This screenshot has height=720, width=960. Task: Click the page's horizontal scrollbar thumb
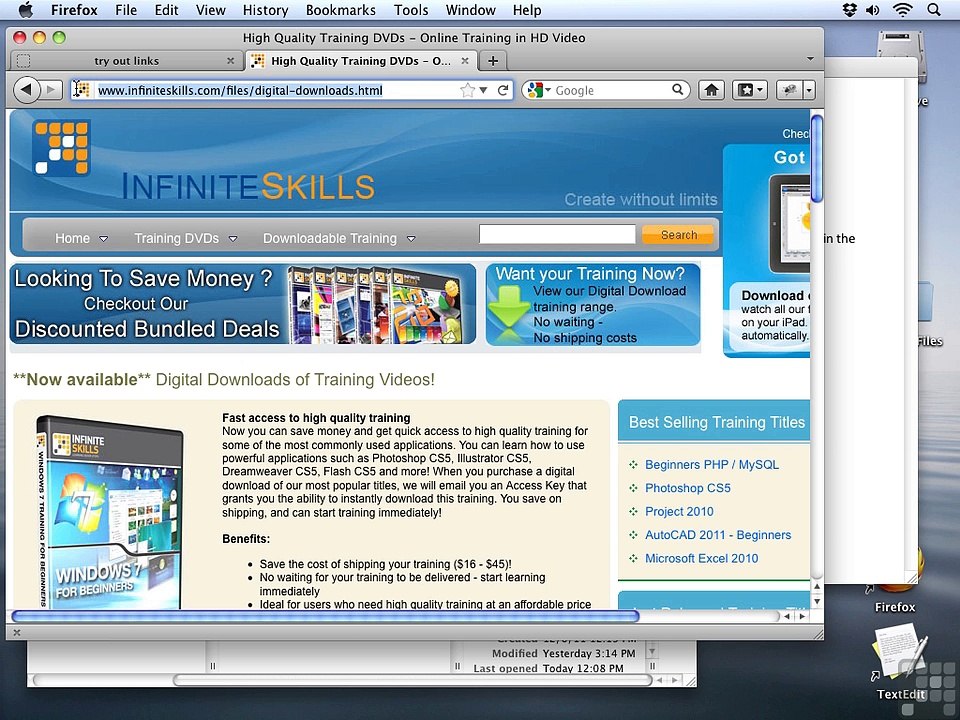pos(325,616)
